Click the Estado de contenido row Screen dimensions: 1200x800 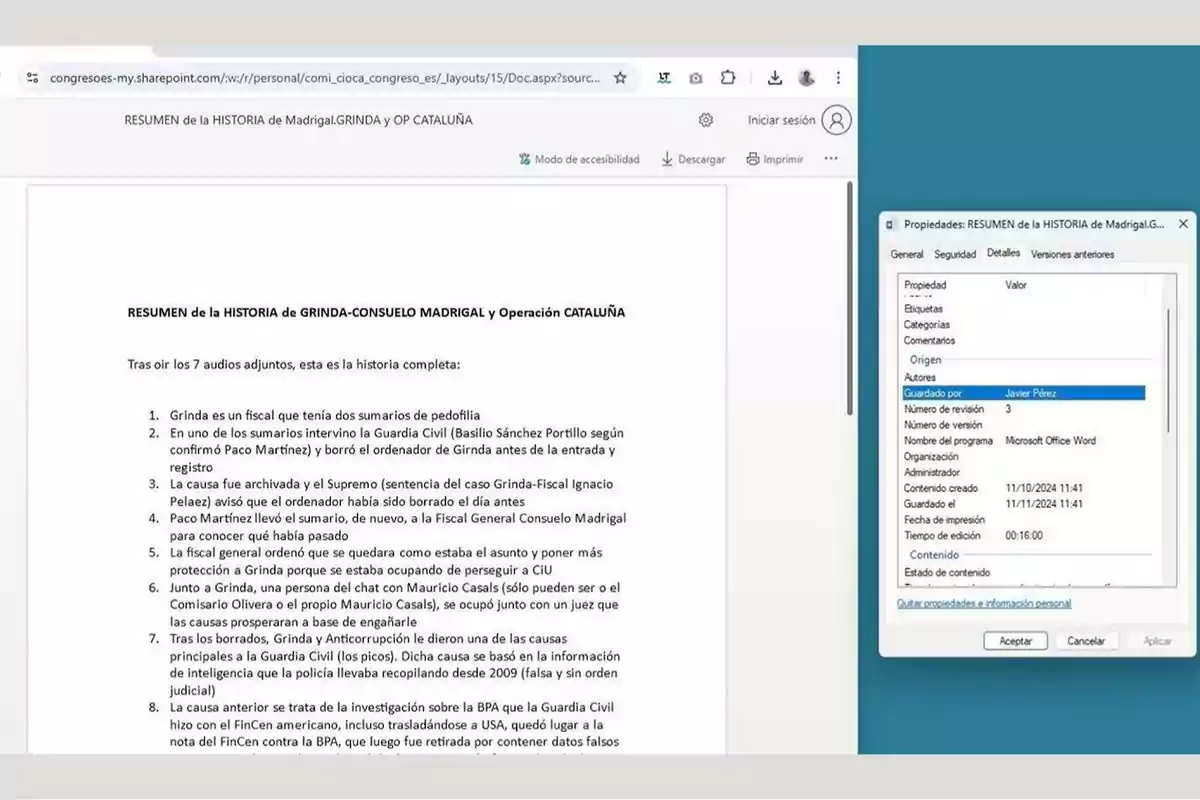tap(1023, 573)
